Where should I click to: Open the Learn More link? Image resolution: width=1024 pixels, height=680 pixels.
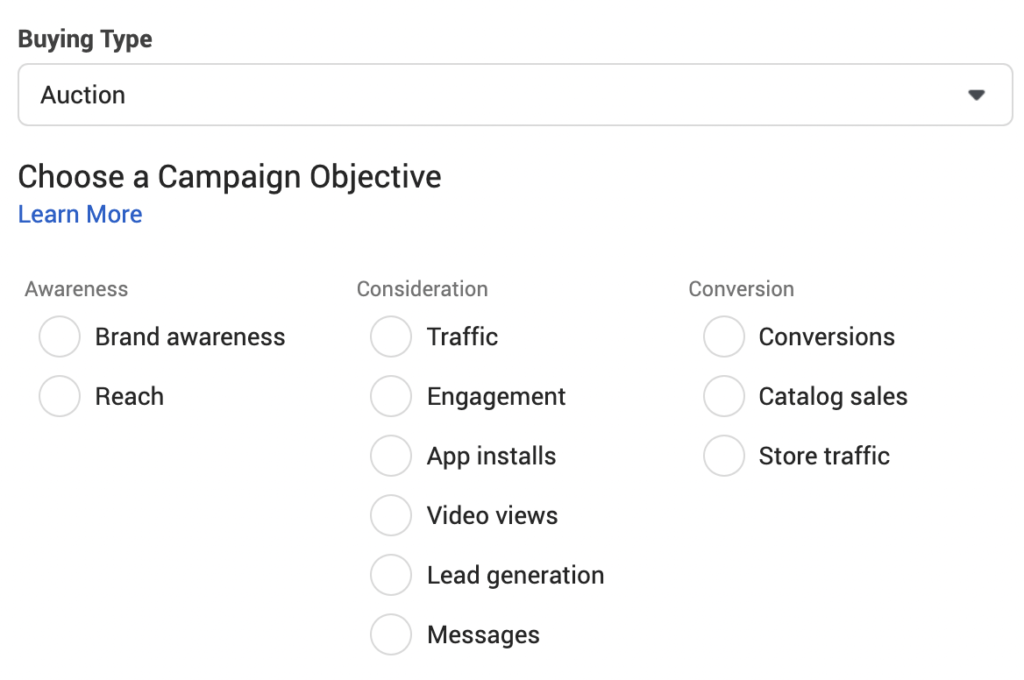(x=80, y=214)
